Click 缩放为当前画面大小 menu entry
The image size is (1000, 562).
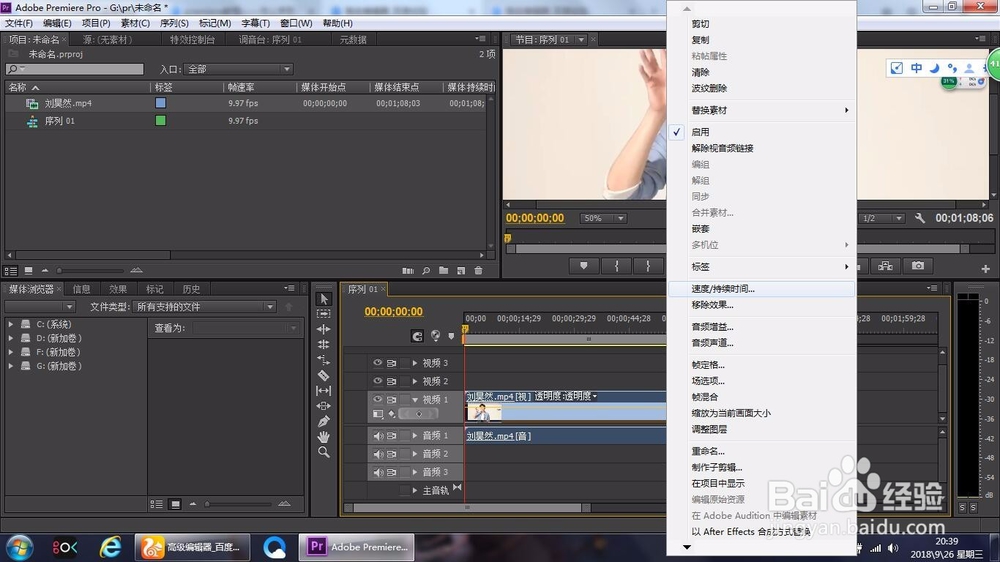click(761, 413)
